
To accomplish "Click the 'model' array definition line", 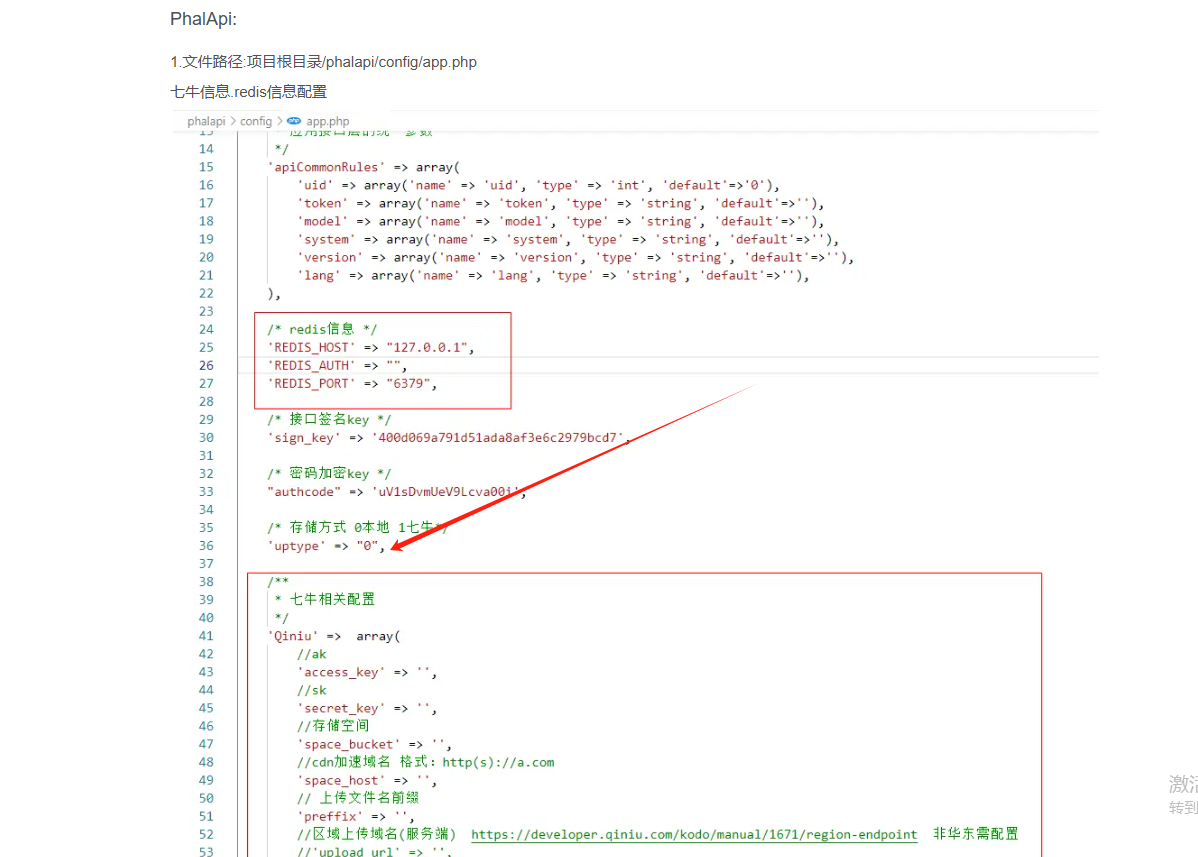I will 560,221.
